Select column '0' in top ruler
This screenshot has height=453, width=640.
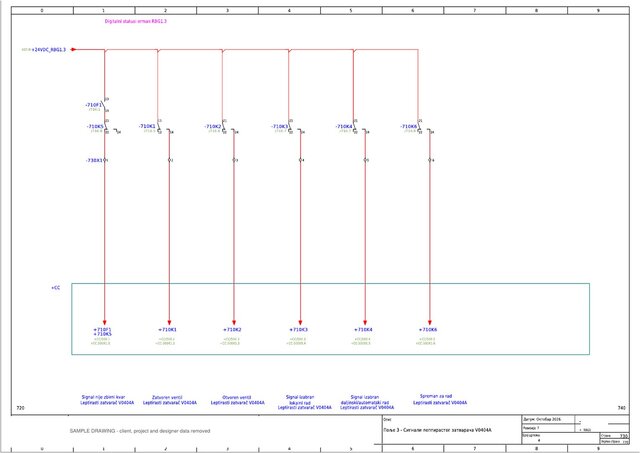coord(42,11)
